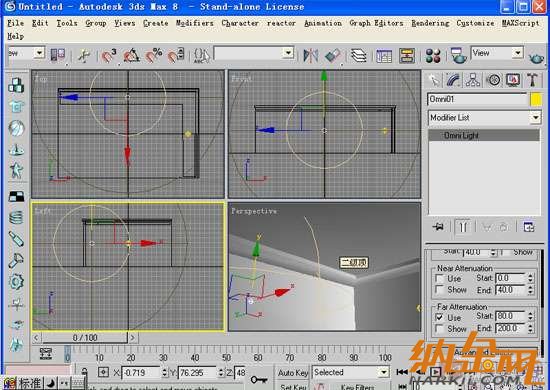Image resolution: width=550 pixels, height=390 pixels.
Task: Click Configure Modifier Sets icon
Action: point(529,227)
